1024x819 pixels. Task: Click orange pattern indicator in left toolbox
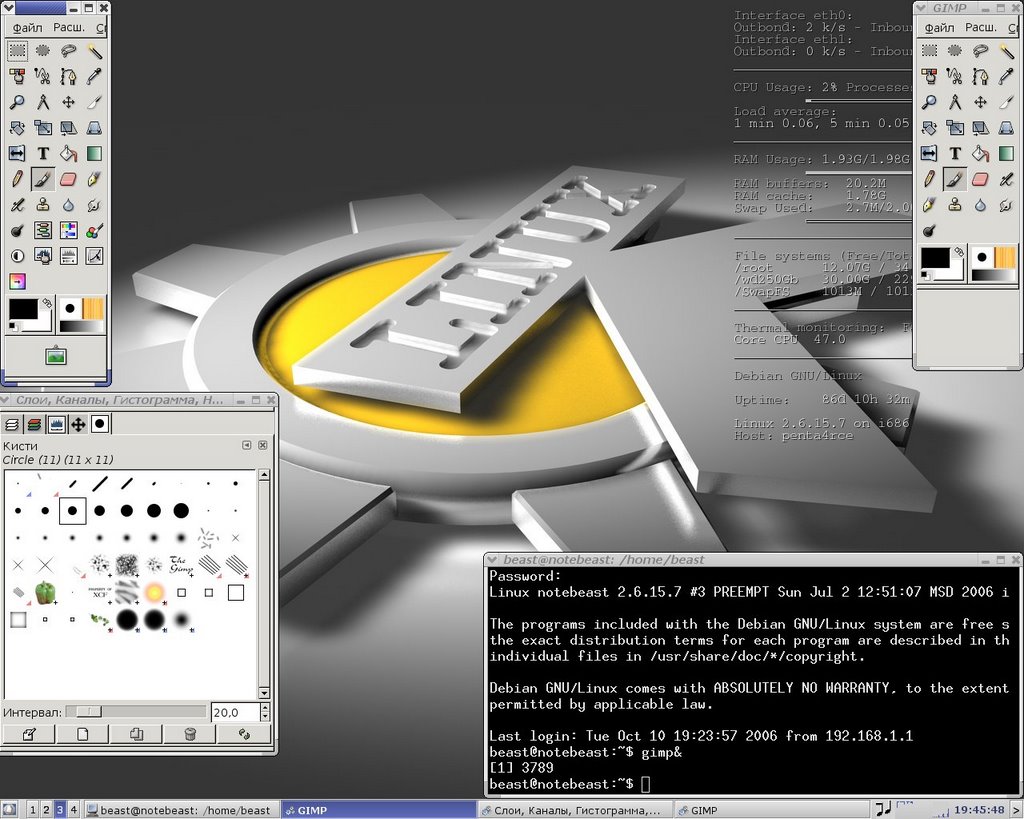[x=93, y=308]
